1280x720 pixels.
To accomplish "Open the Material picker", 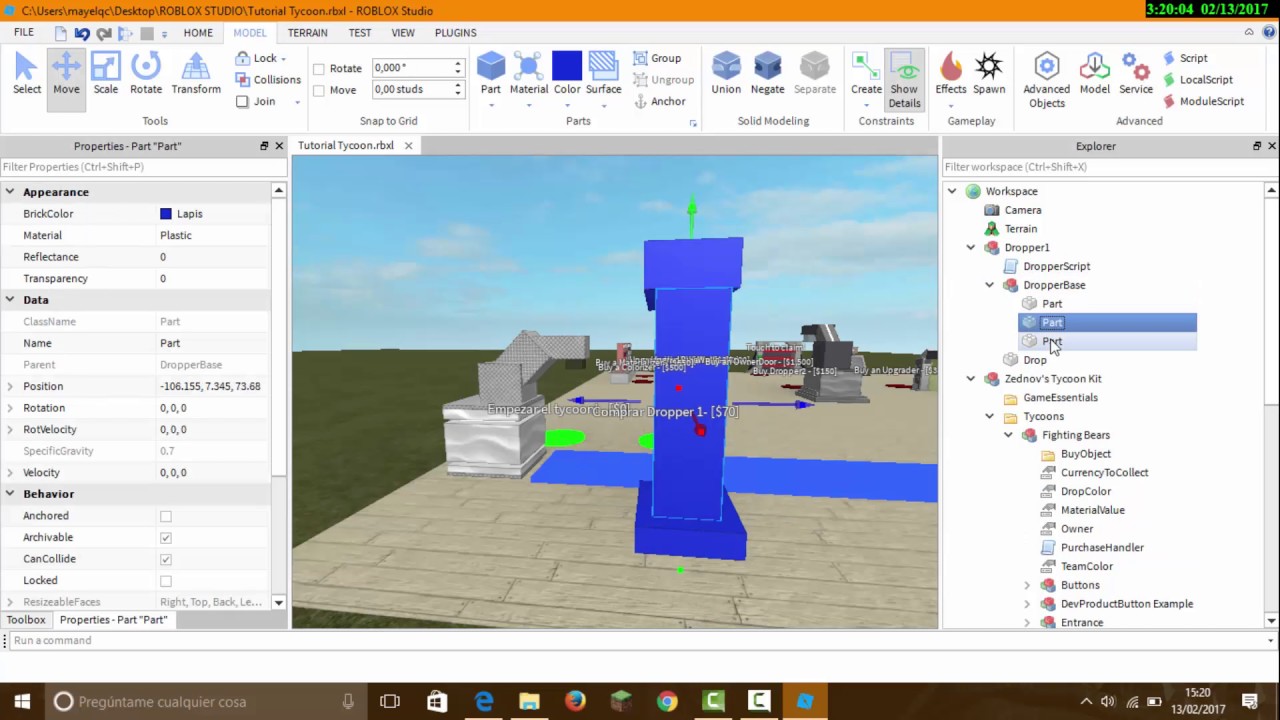I will click(528, 75).
